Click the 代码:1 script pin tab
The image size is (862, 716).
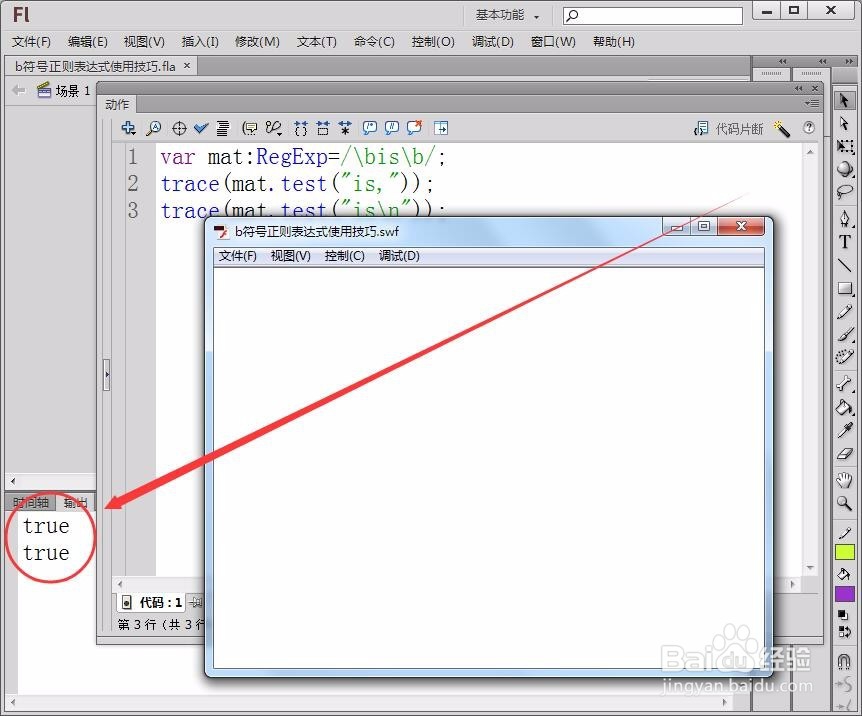(x=152, y=603)
